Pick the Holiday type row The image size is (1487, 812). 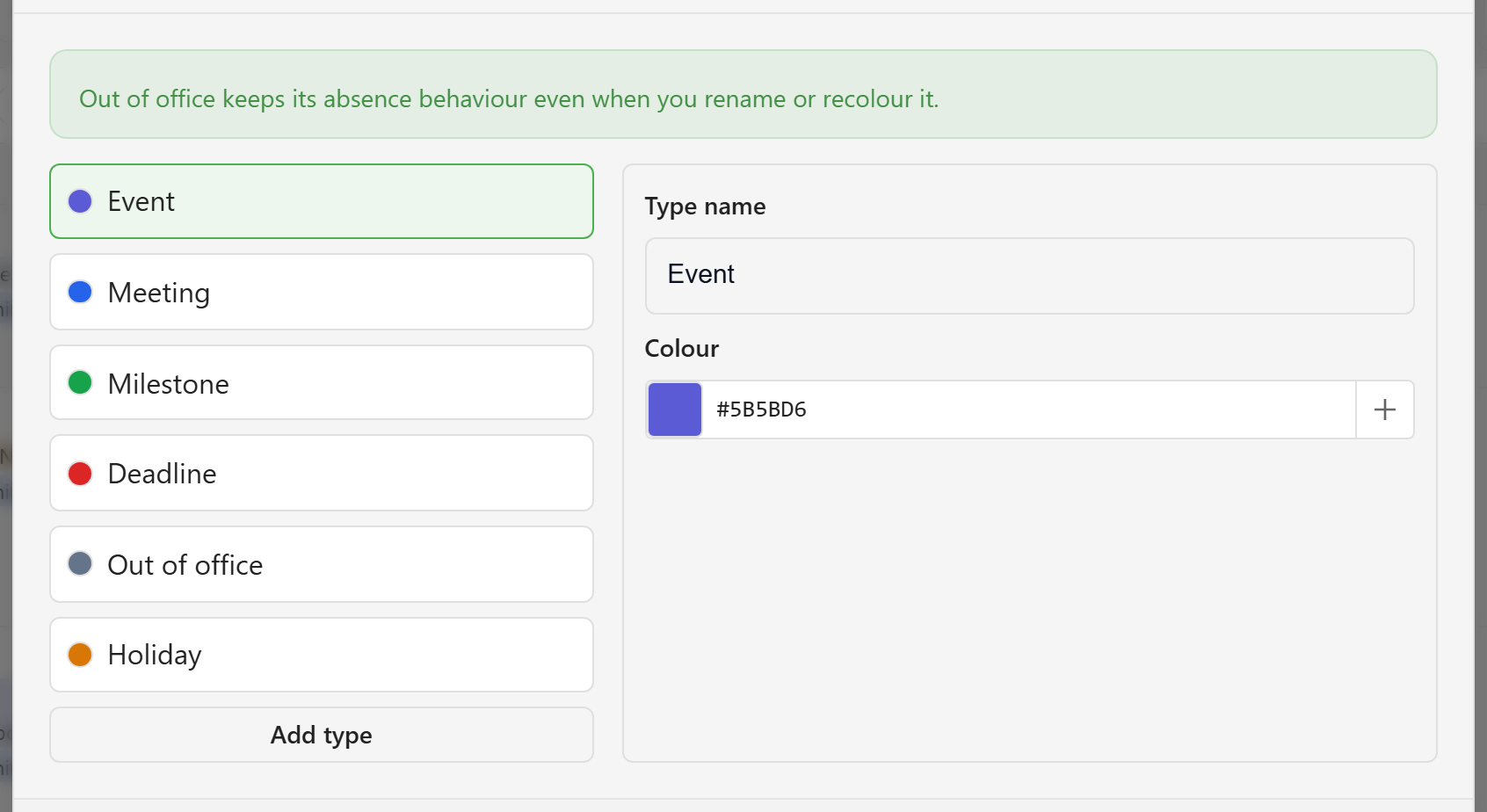(x=322, y=655)
